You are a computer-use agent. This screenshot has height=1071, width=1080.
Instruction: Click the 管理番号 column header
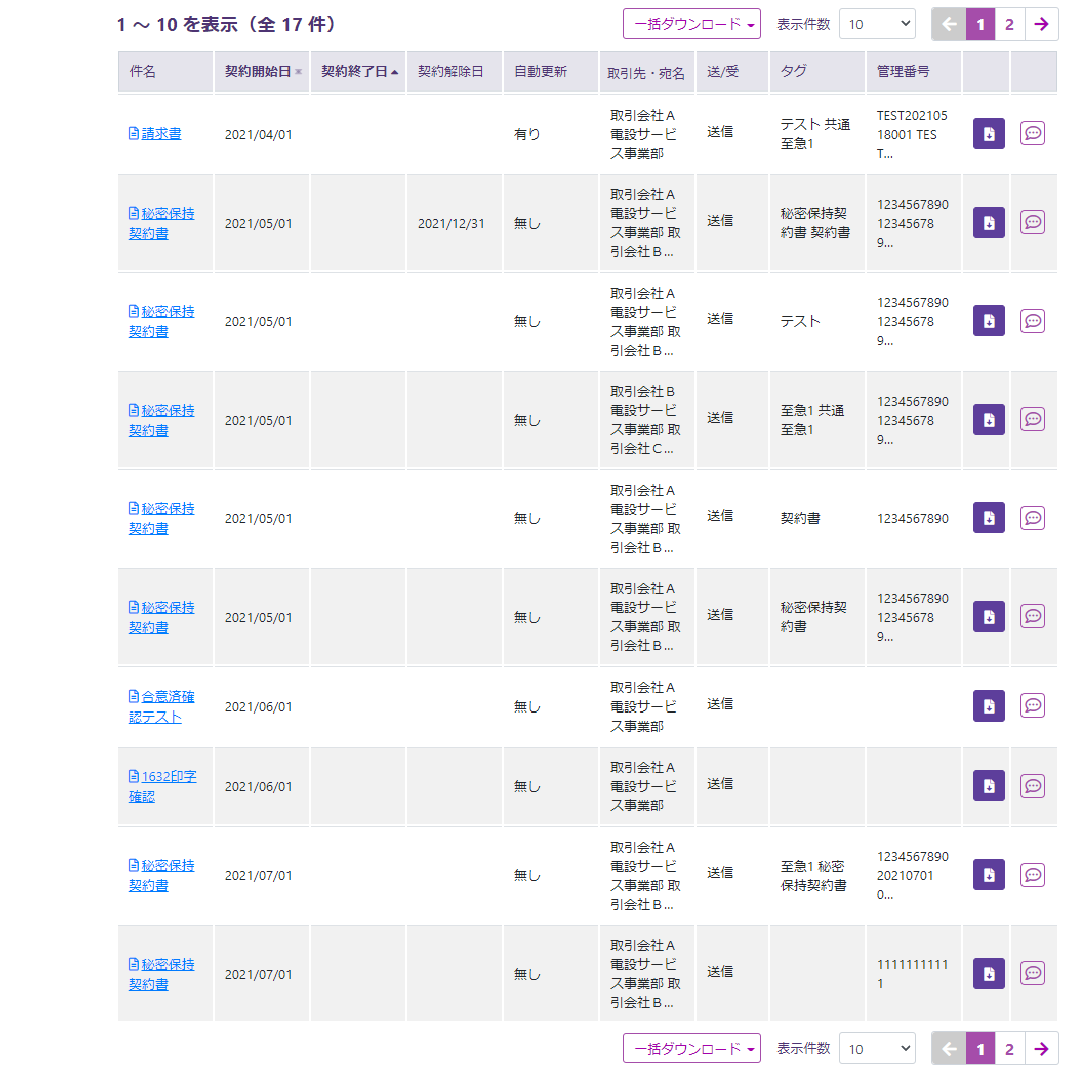click(x=913, y=72)
